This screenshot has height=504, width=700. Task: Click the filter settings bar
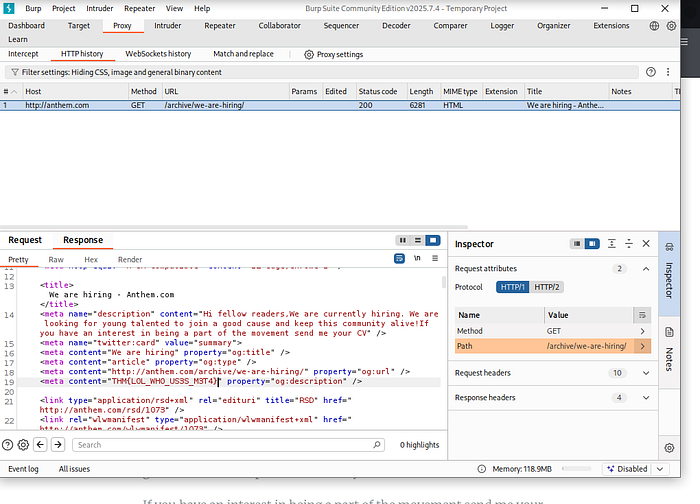[321, 72]
